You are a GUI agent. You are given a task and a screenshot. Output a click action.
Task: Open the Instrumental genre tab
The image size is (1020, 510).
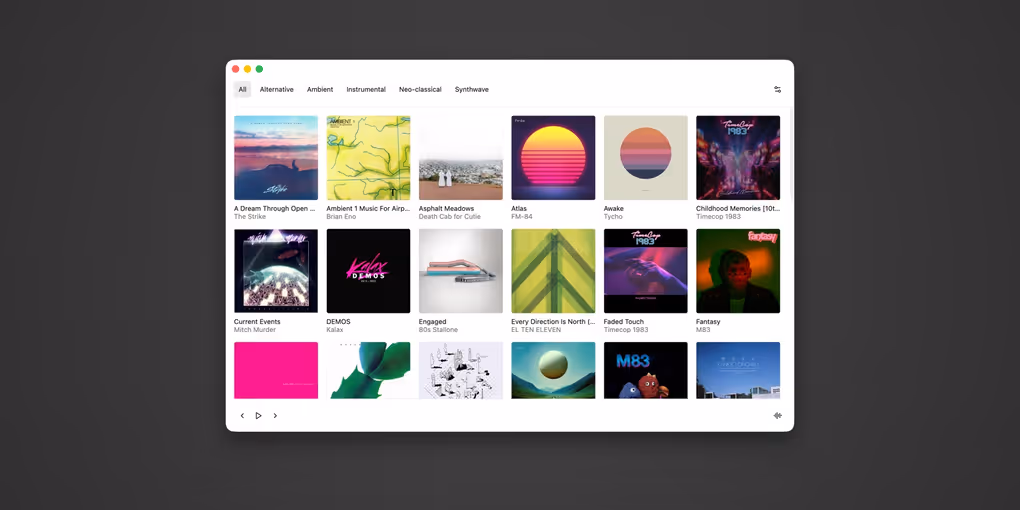(366, 90)
